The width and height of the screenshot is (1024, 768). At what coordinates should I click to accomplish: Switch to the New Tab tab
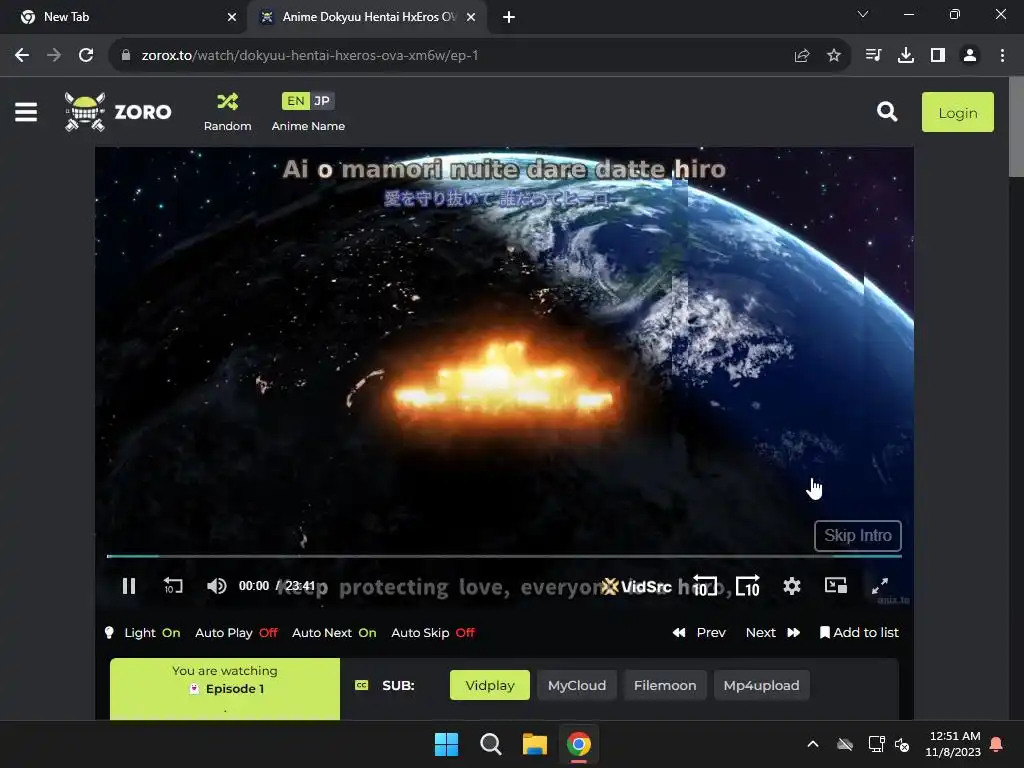123,17
